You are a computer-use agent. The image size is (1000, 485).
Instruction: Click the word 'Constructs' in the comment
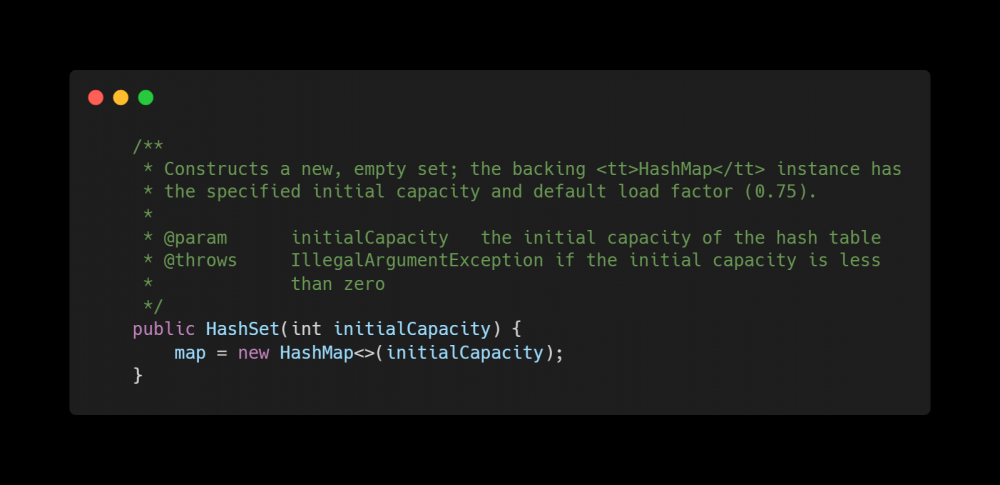pos(216,169)
